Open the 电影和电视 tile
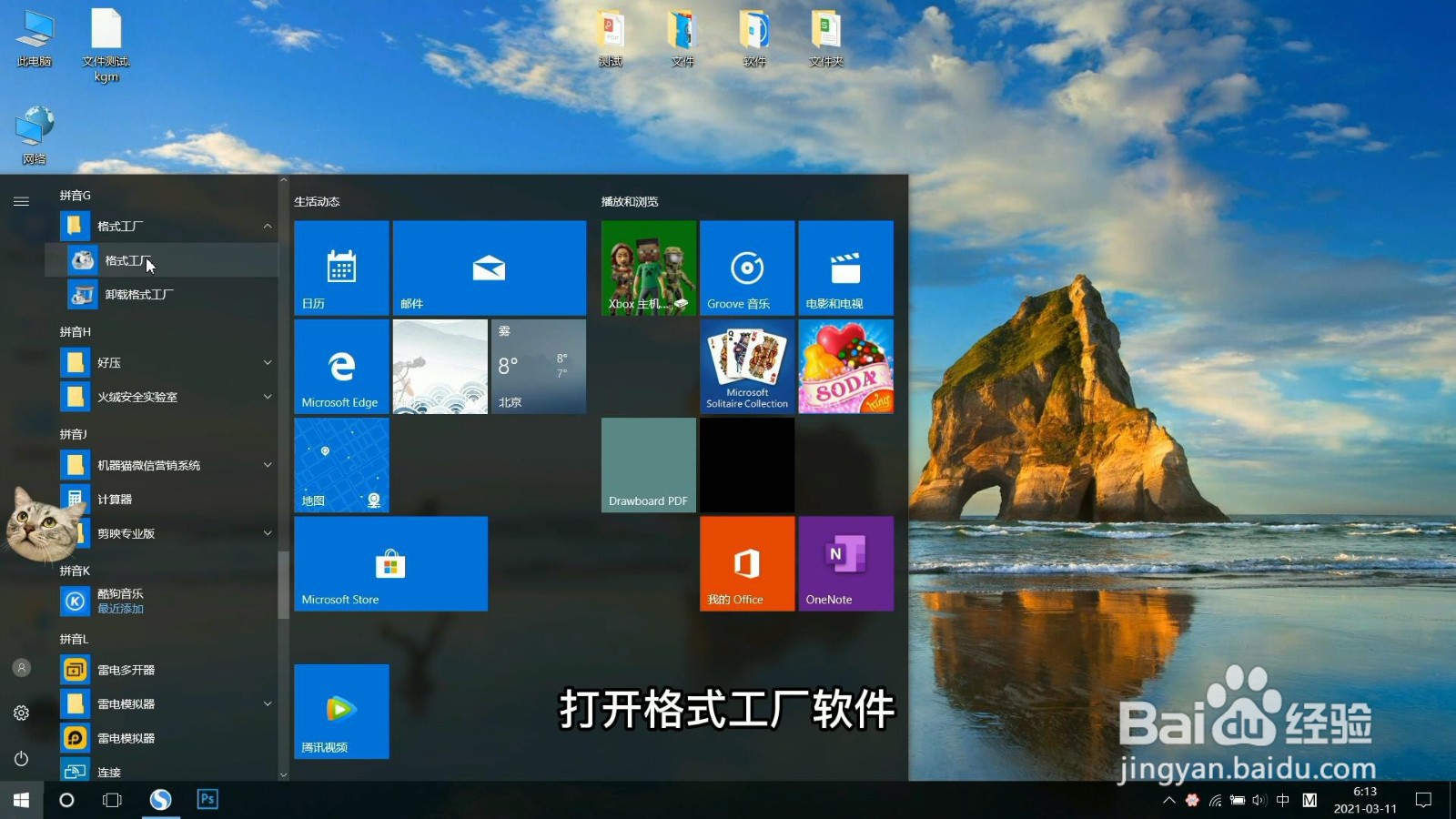1456x819 pixels. 846,268
